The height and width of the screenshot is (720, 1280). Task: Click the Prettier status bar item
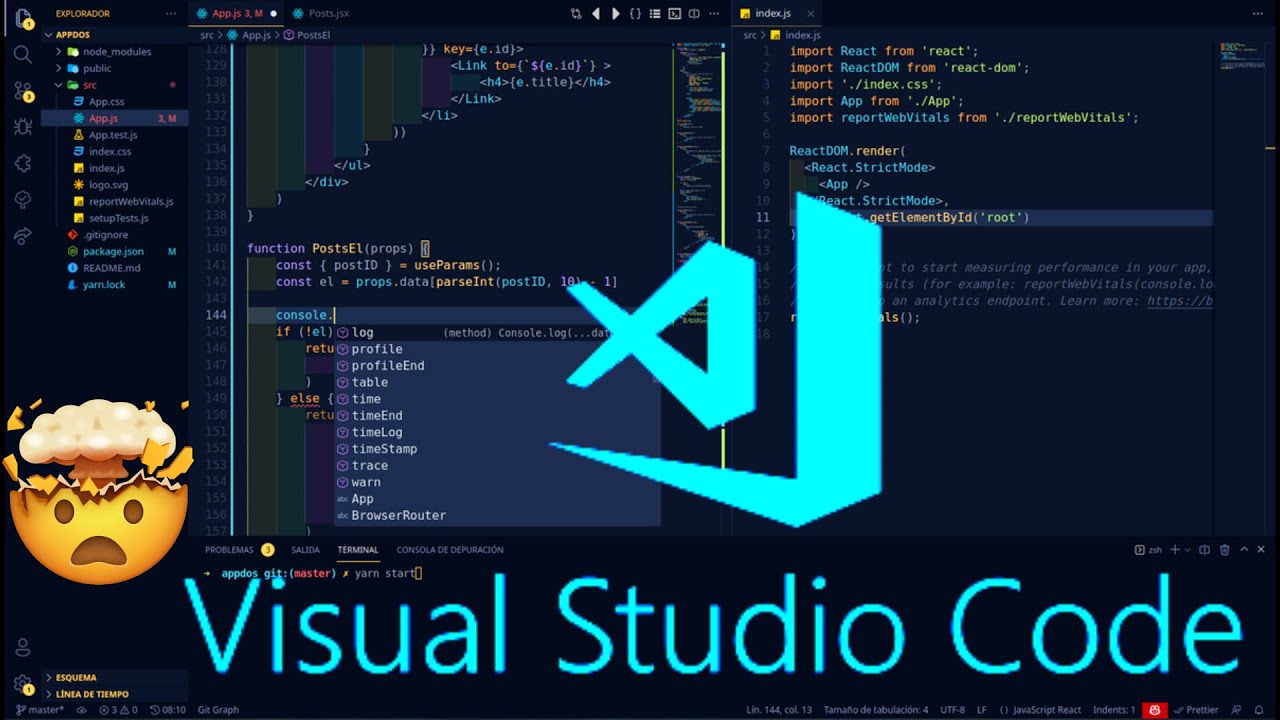[1196, 710]
